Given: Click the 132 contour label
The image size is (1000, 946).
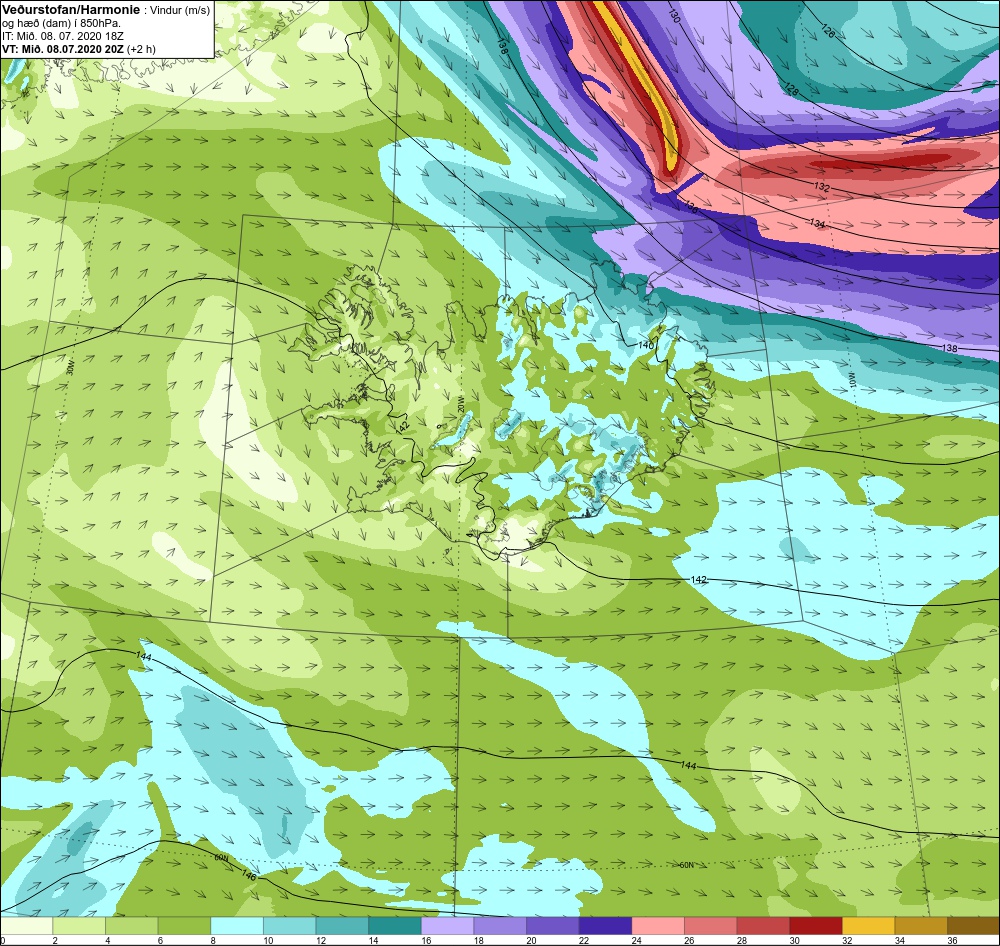Looking at the screenshot, I should [822, 188].
